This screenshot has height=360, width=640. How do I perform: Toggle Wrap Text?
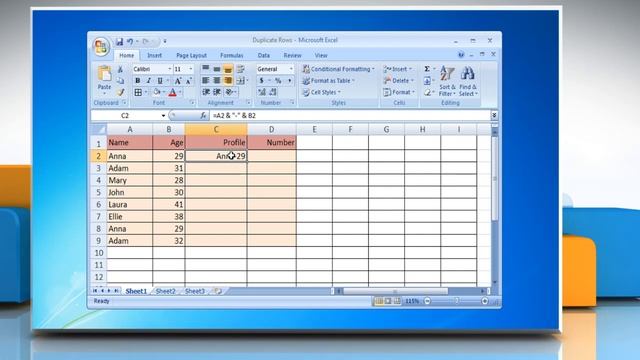click(x=240, y=69)
